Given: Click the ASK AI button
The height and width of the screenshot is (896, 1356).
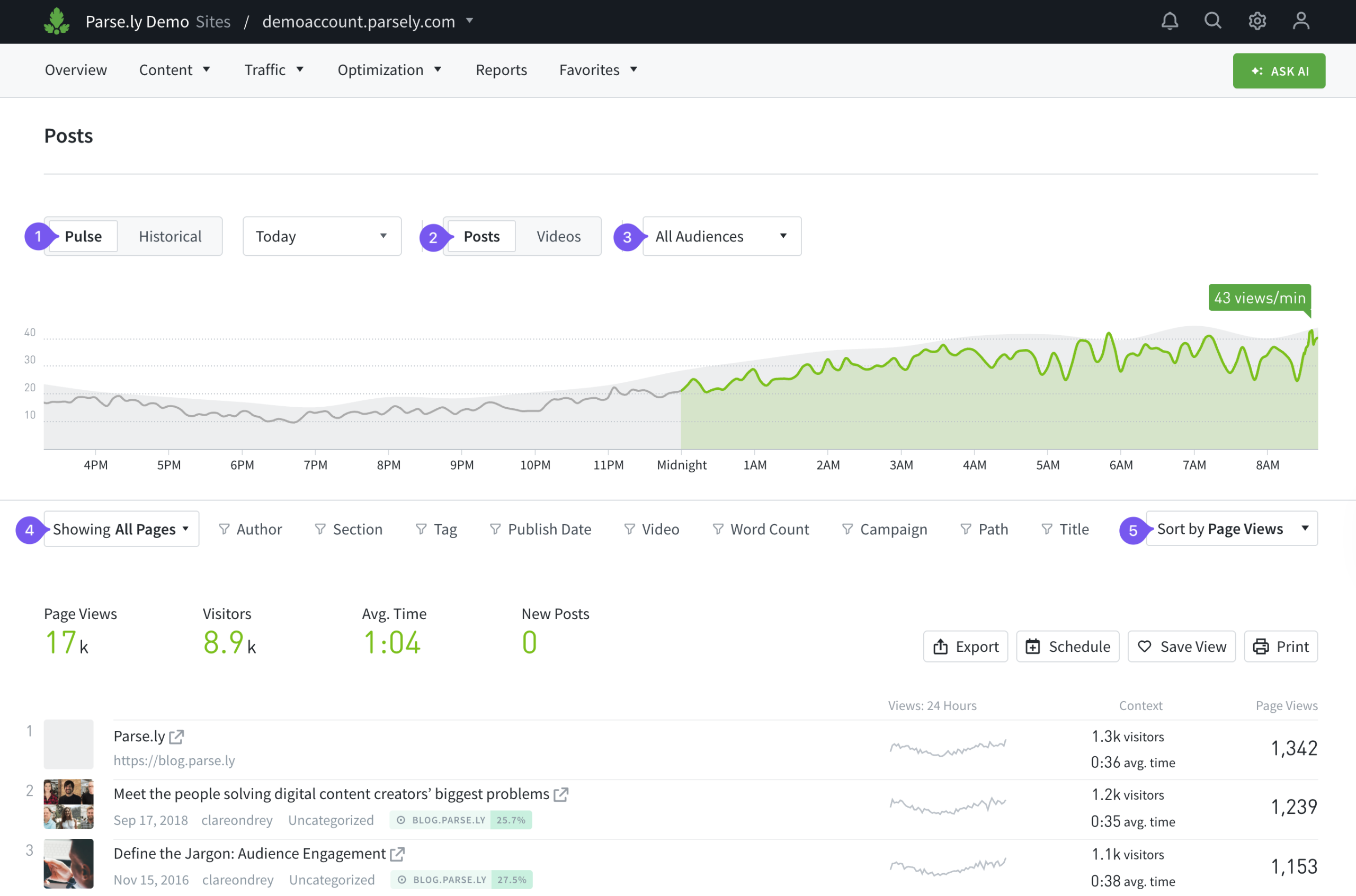Looking at the screenshot, I should pyautogui.click(x=1278, y=71).
